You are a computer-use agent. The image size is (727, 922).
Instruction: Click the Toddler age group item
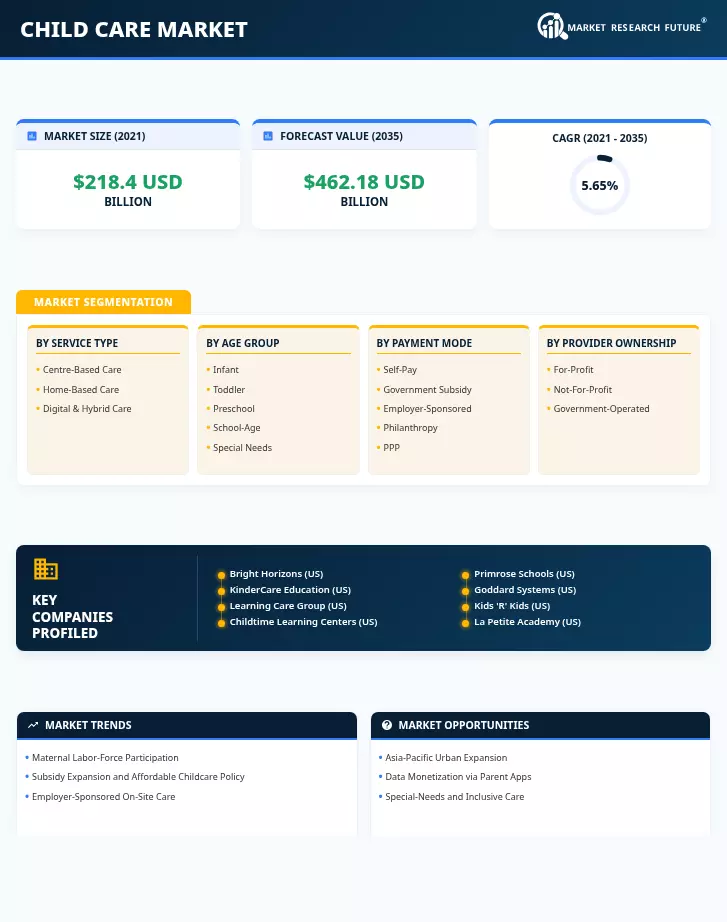point(229,390)
